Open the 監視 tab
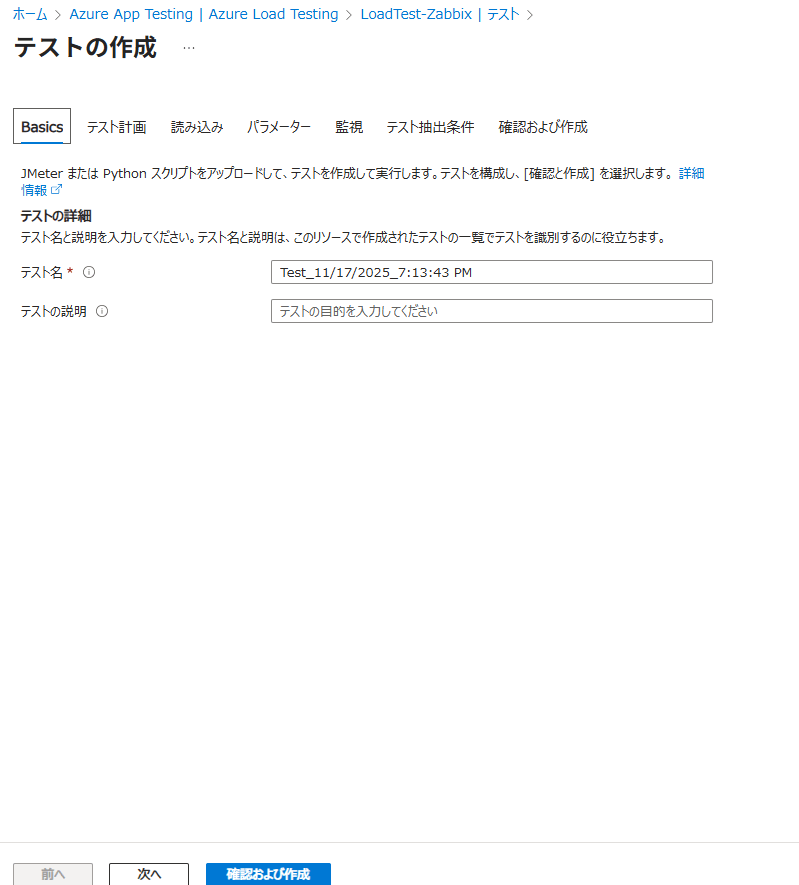The image size is (799, 885). [349, 127]
